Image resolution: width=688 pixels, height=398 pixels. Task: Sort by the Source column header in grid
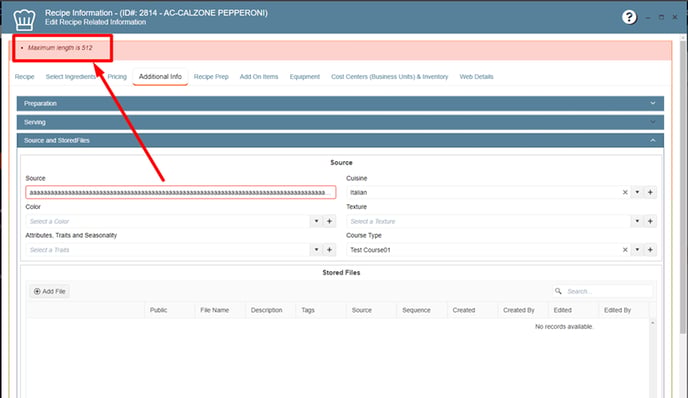coord(371,310)
